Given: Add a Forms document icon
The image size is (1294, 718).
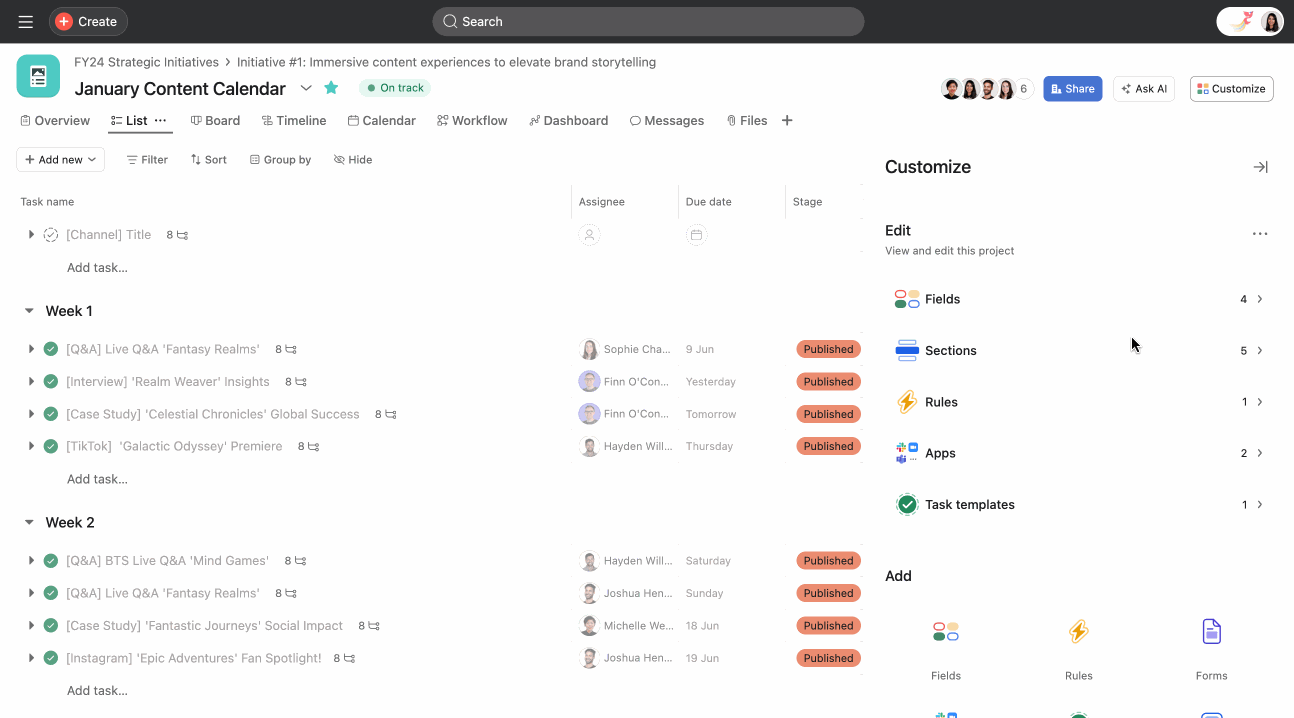Looking at the screenshot, I should (1211, 632).
